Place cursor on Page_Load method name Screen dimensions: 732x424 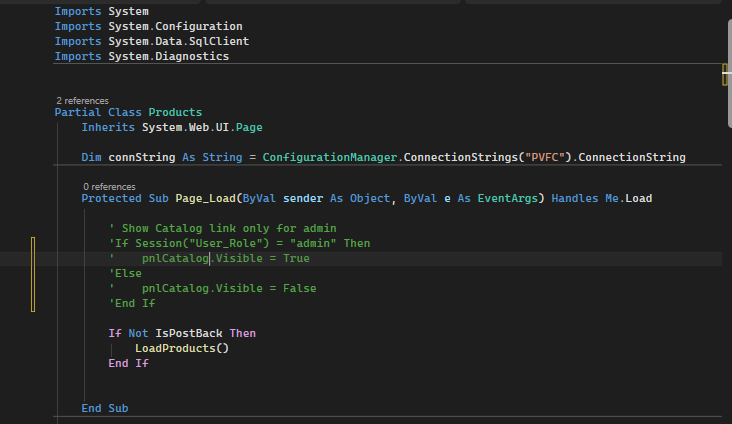pos(208,198)
